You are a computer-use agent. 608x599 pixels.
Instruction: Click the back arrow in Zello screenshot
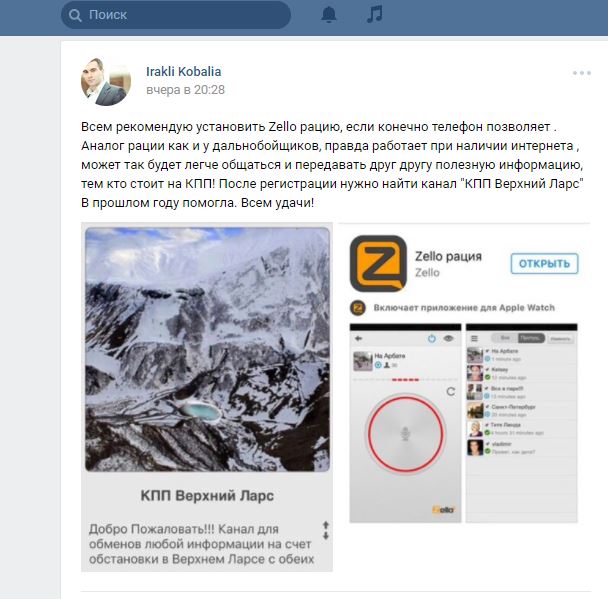pyautogui.click(x=359, y=338)
